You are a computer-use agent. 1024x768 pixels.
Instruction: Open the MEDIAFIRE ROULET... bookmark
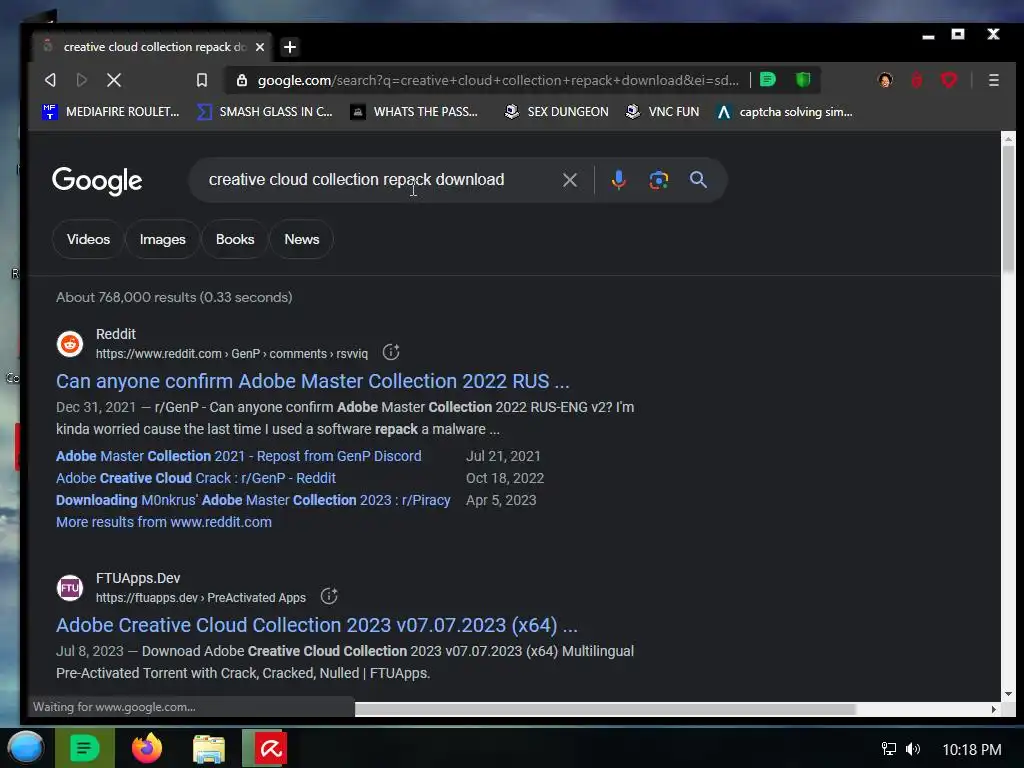110,112
